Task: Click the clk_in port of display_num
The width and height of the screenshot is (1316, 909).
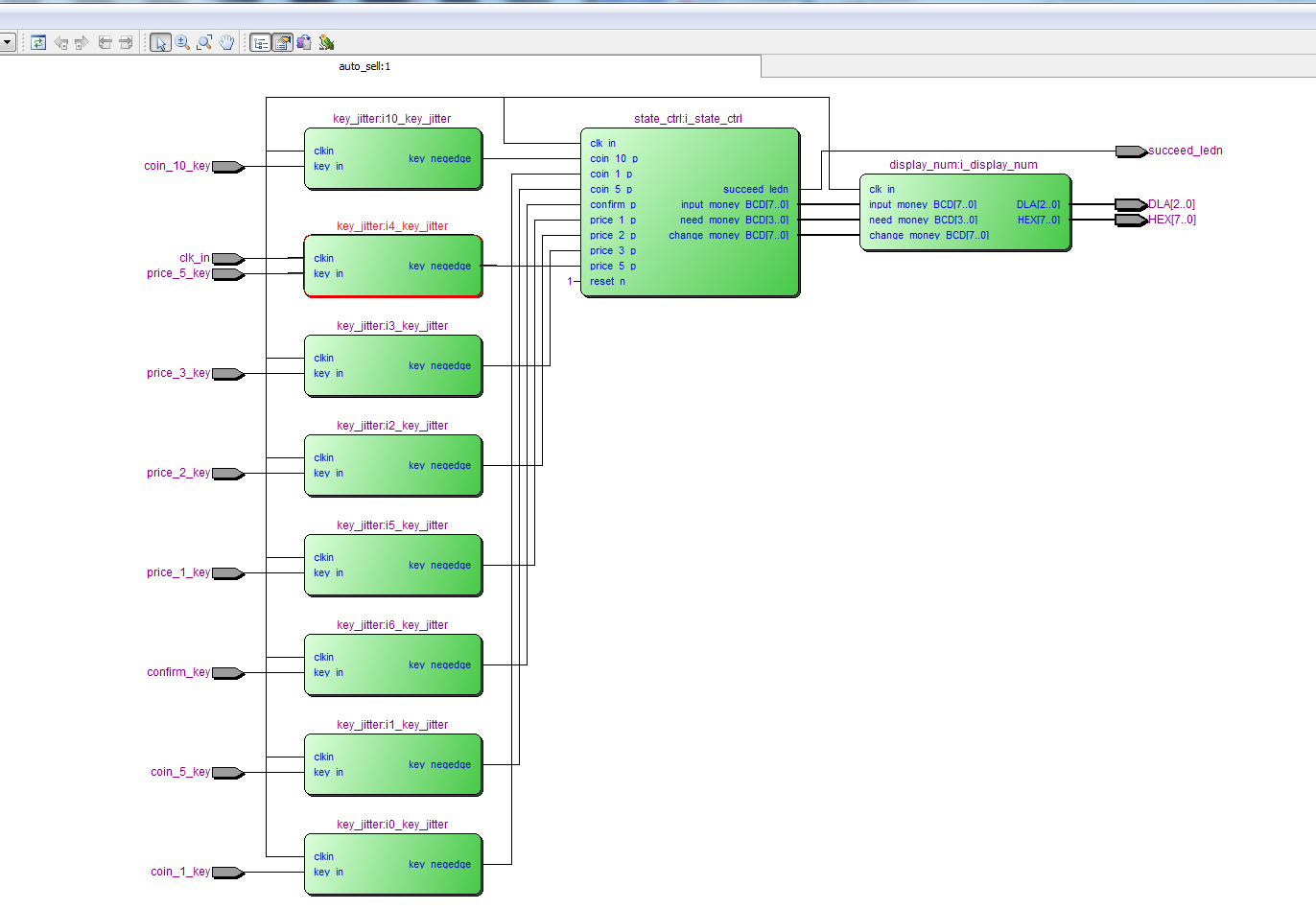Action: click(881, 190)
